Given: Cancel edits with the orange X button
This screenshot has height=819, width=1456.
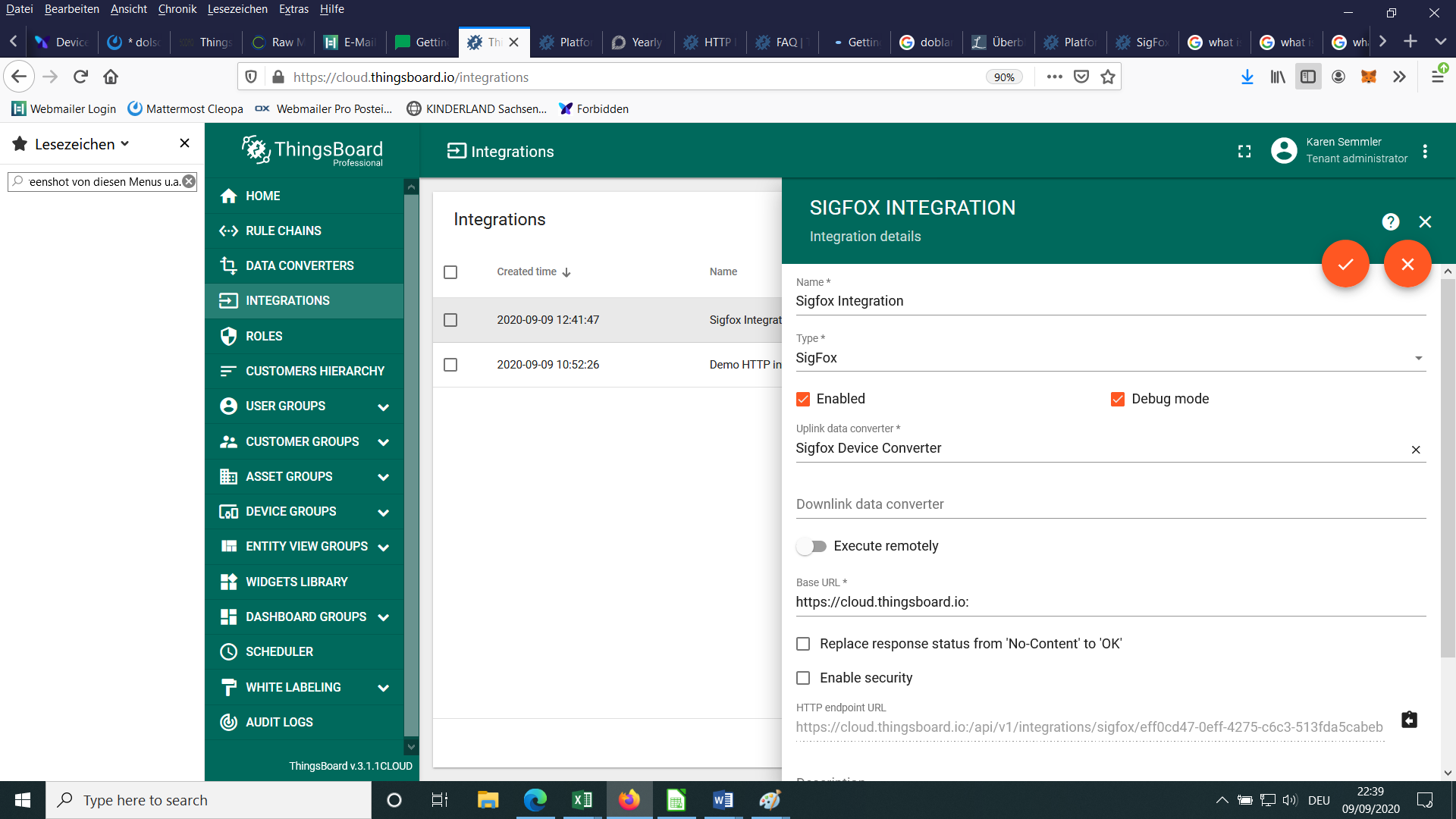Looking at the screenshot, I should [1407, 264].
